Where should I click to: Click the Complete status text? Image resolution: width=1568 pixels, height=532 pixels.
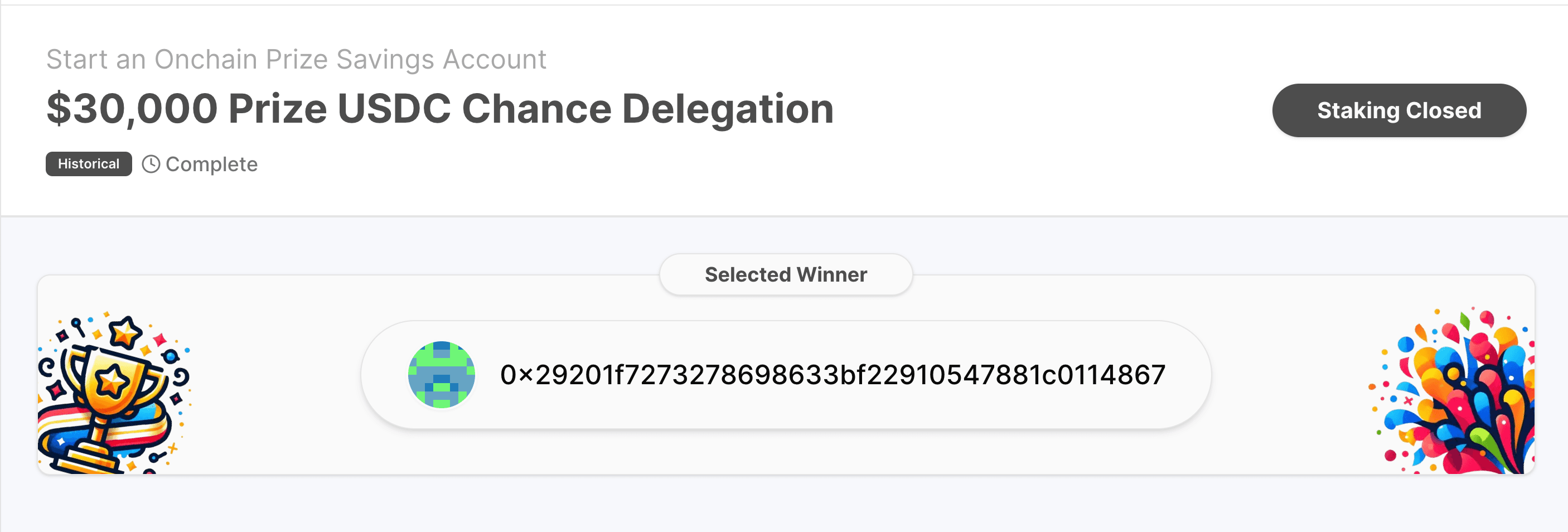[x=211, y=165]
